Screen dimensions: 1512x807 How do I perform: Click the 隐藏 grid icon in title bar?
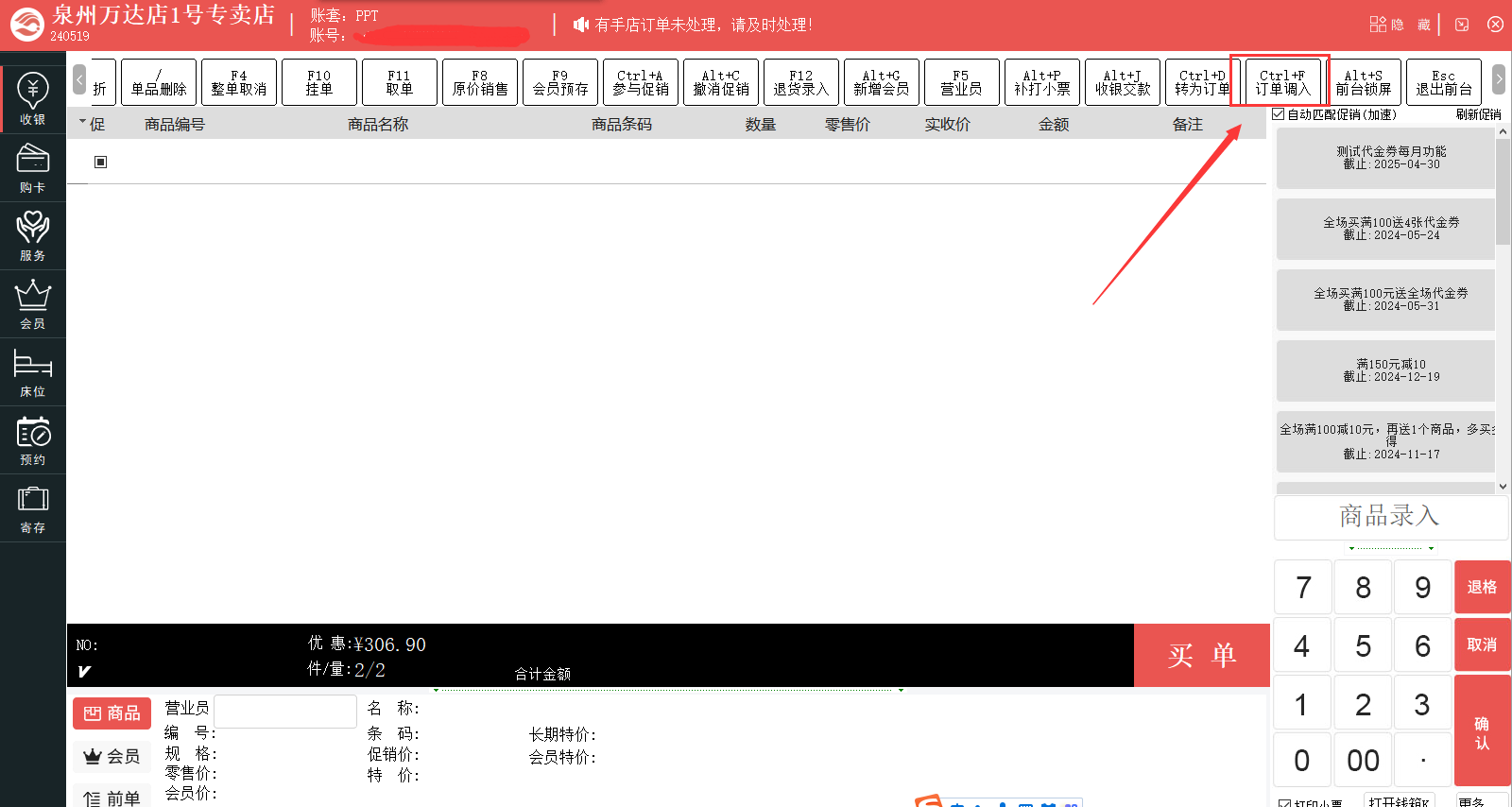[x=1378, y=25]
